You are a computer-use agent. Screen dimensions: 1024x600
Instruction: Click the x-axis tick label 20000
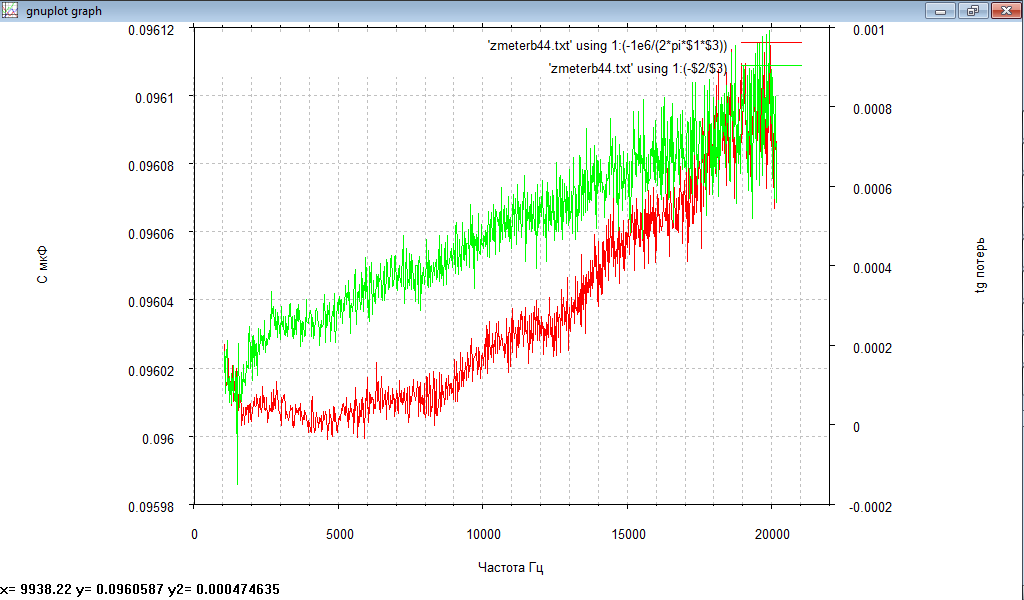click(x=772, y=535)
